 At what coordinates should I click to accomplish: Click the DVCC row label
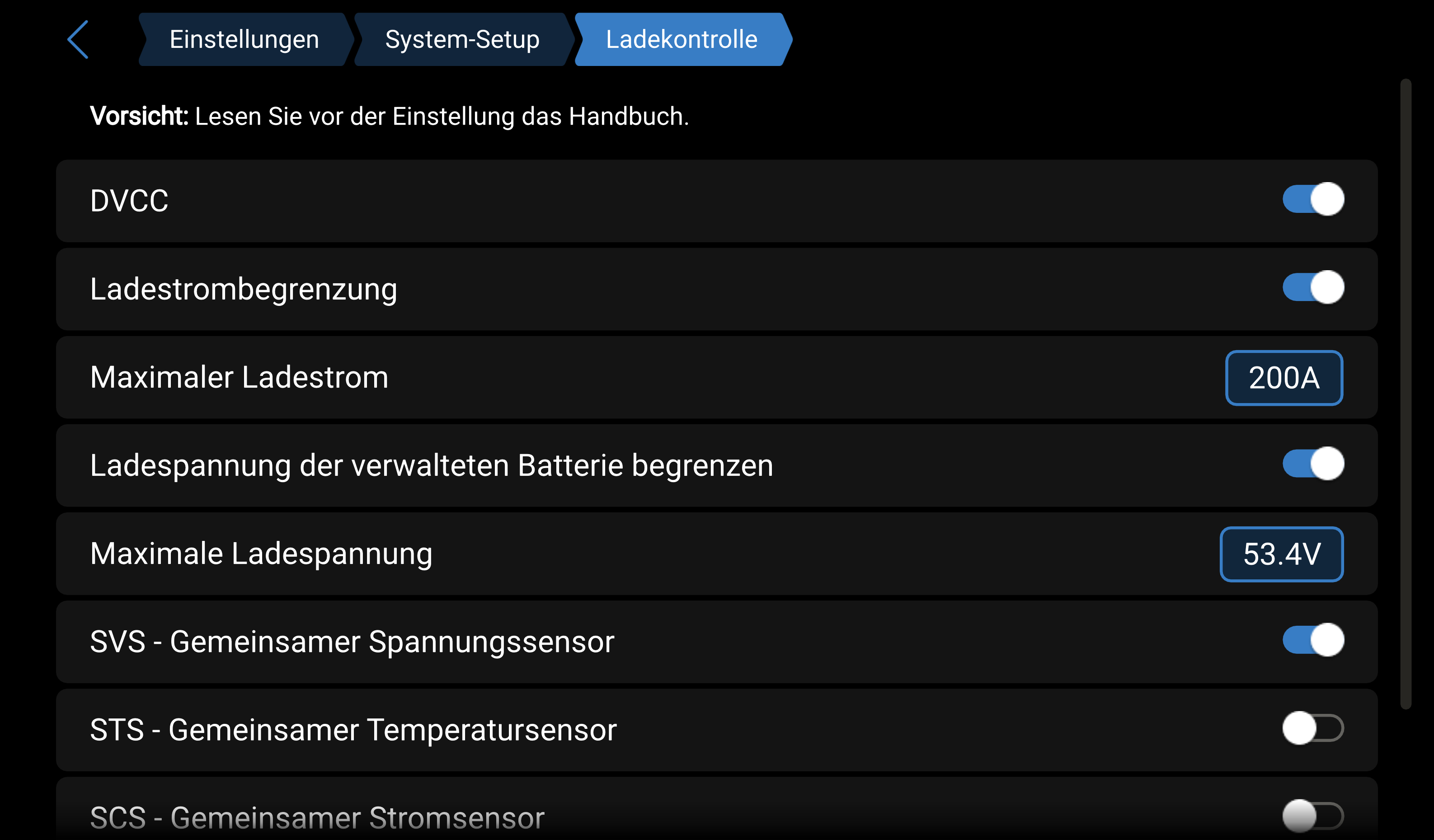pos(129,201)
